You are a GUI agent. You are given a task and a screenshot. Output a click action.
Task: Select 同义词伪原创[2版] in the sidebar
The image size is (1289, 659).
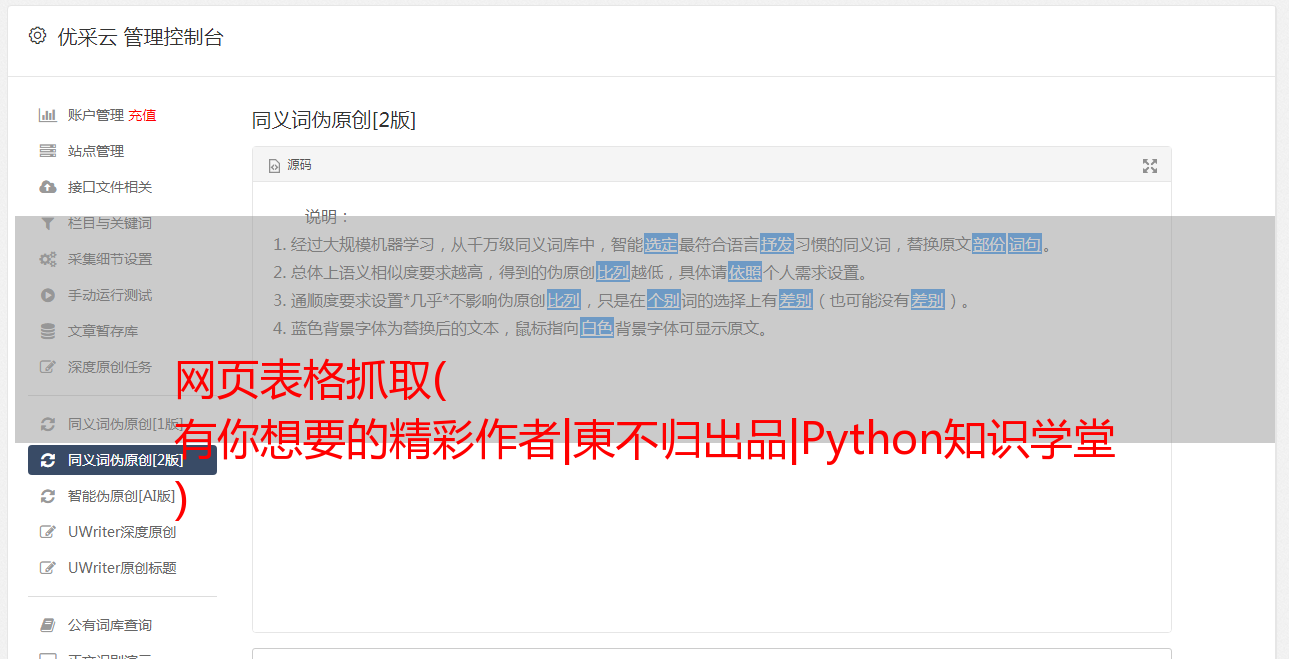(122, 460)
